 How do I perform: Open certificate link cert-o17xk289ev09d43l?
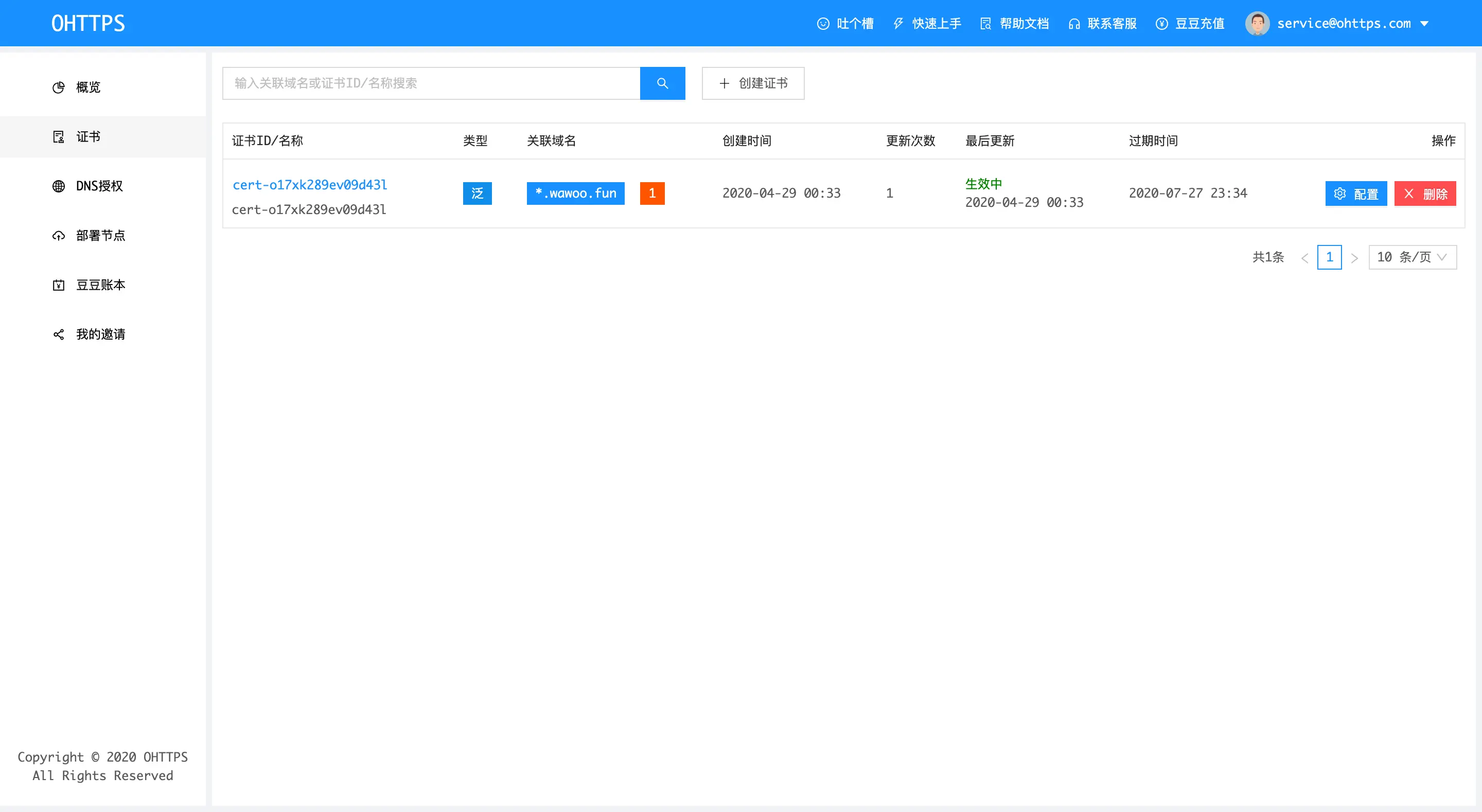point(309,185)
